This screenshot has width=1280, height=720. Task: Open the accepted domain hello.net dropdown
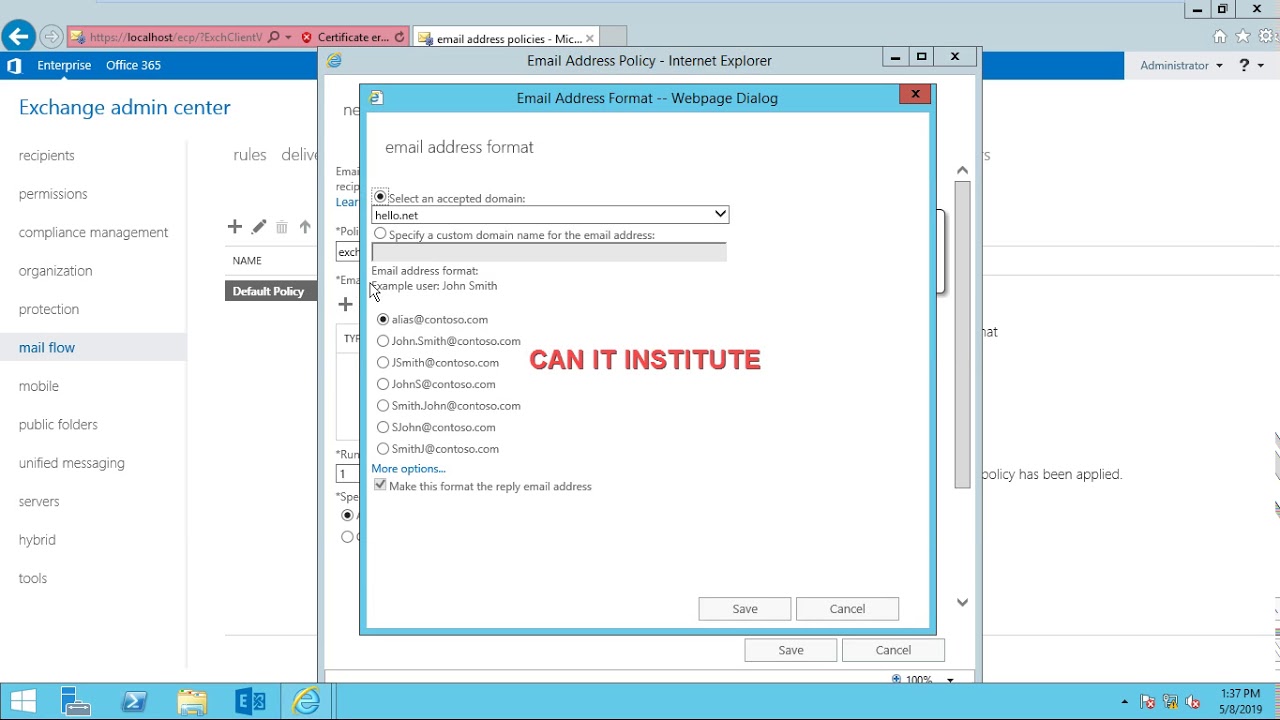pos(550,215)
